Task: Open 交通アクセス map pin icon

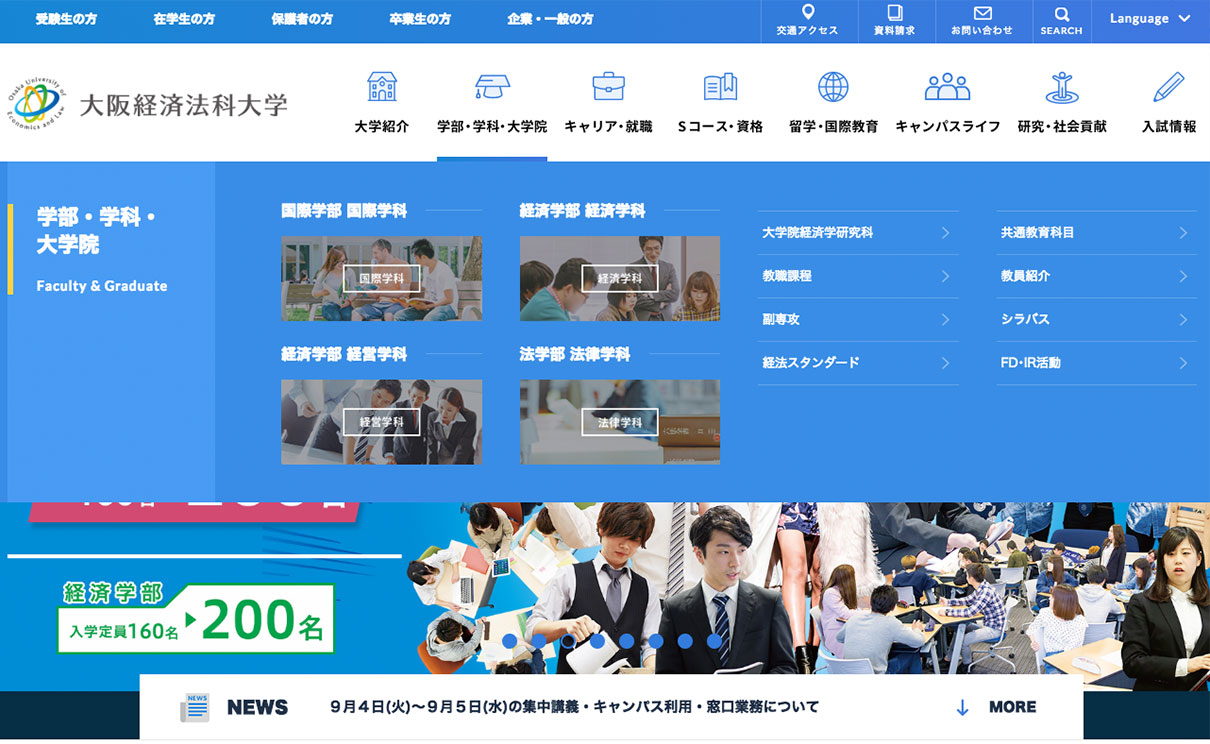Action: coord(808,13)
